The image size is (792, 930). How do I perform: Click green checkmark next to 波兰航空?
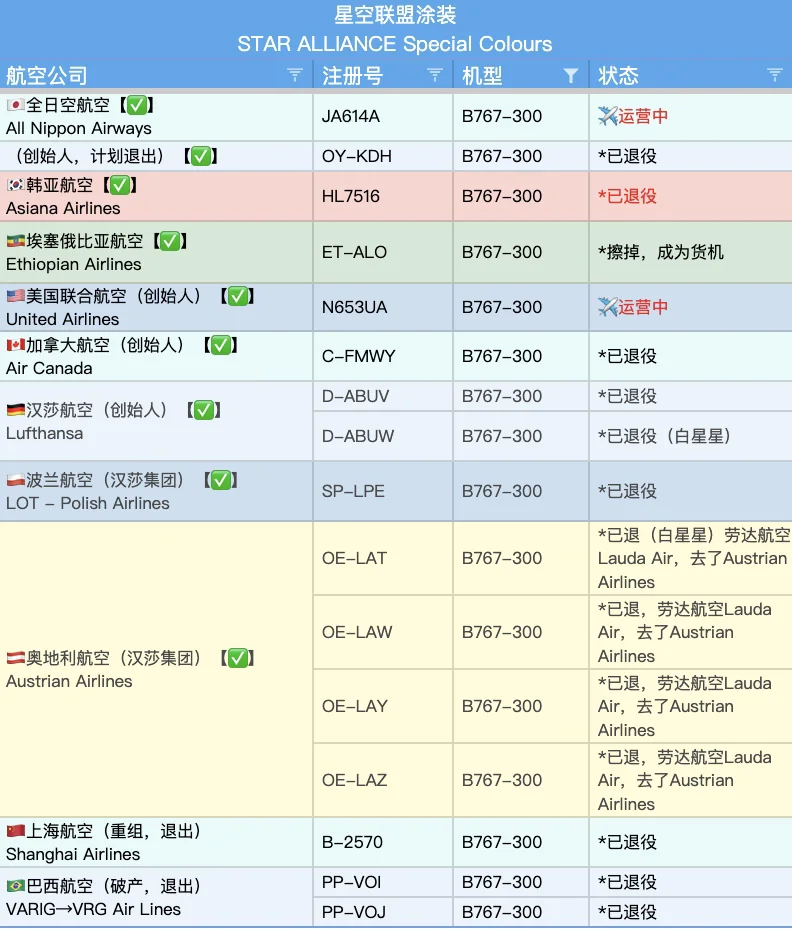click(x=220, y=480)
